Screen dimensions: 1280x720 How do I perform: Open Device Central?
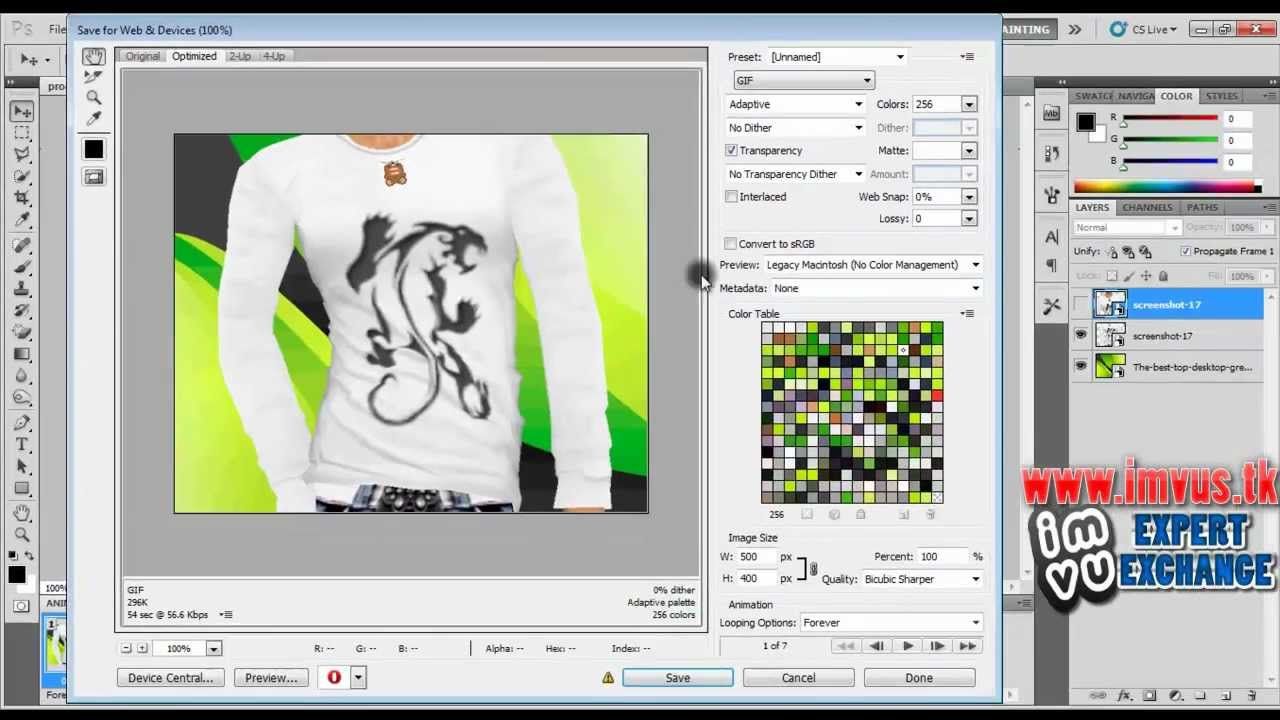(x=170, y=677)
